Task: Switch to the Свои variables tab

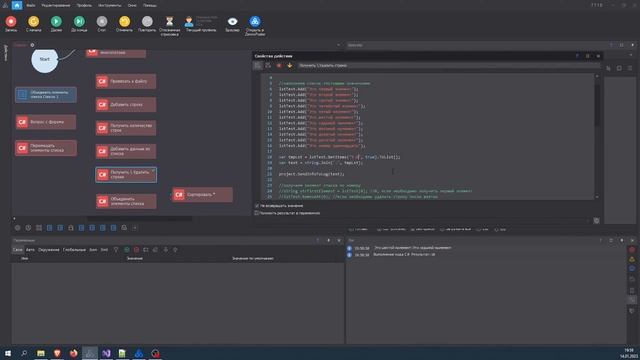Action: pos(18,249)
